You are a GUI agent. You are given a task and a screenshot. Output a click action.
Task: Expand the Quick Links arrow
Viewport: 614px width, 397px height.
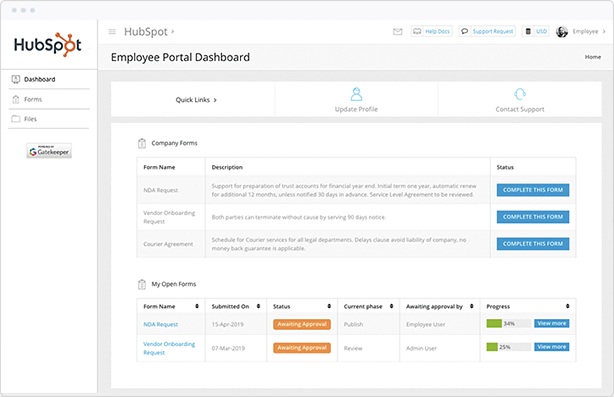[x=215, y=100]
